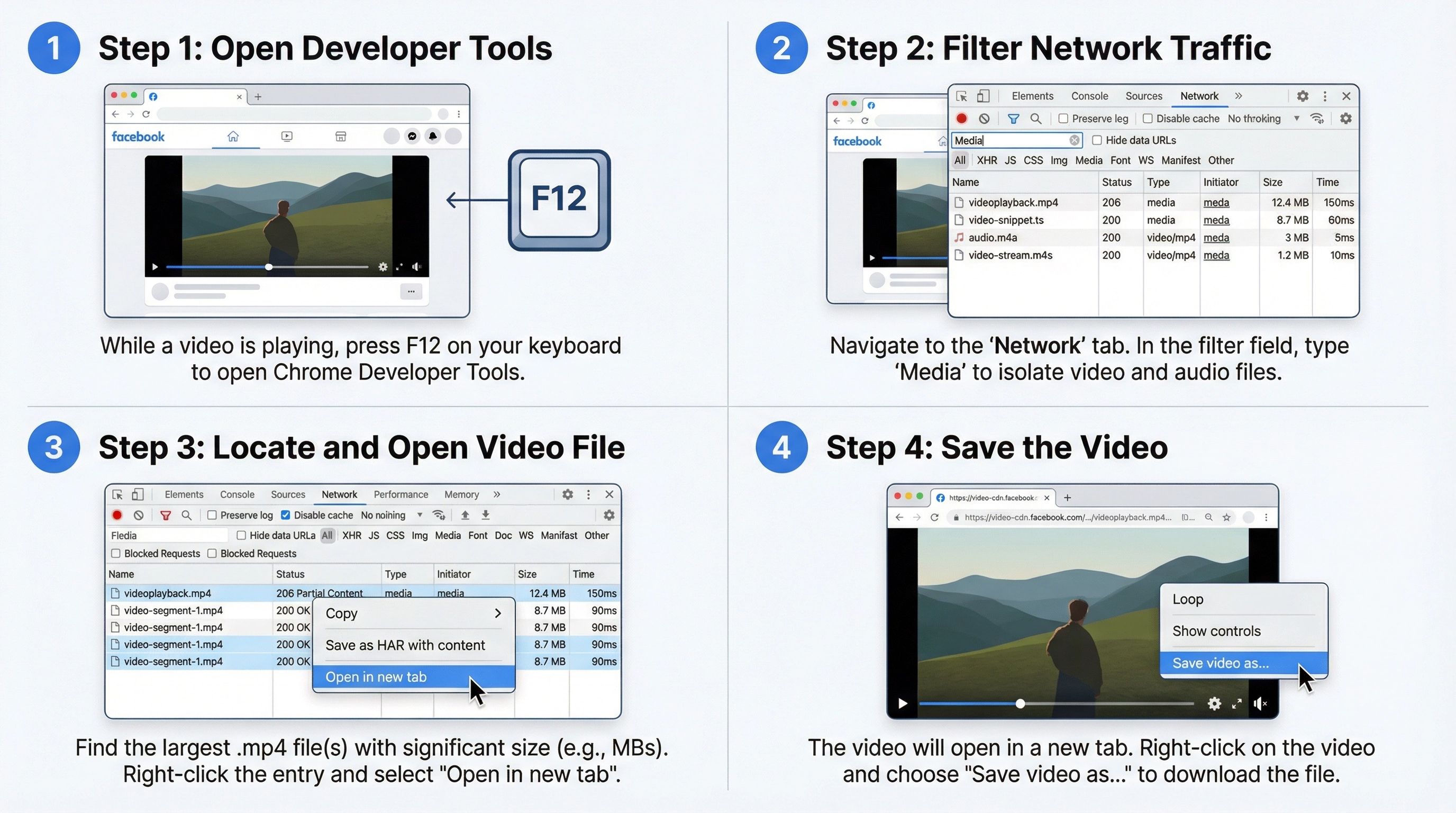Image resolution: width=1456 pixels, height=813 pixels.
Task: Click the record network log button
Action: [x=962, y=118]
